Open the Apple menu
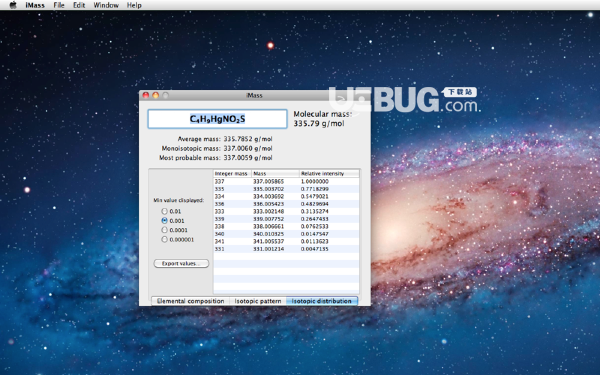Image resolution: width=600 pixels, height=375 pixels. (x=13, y=5)
